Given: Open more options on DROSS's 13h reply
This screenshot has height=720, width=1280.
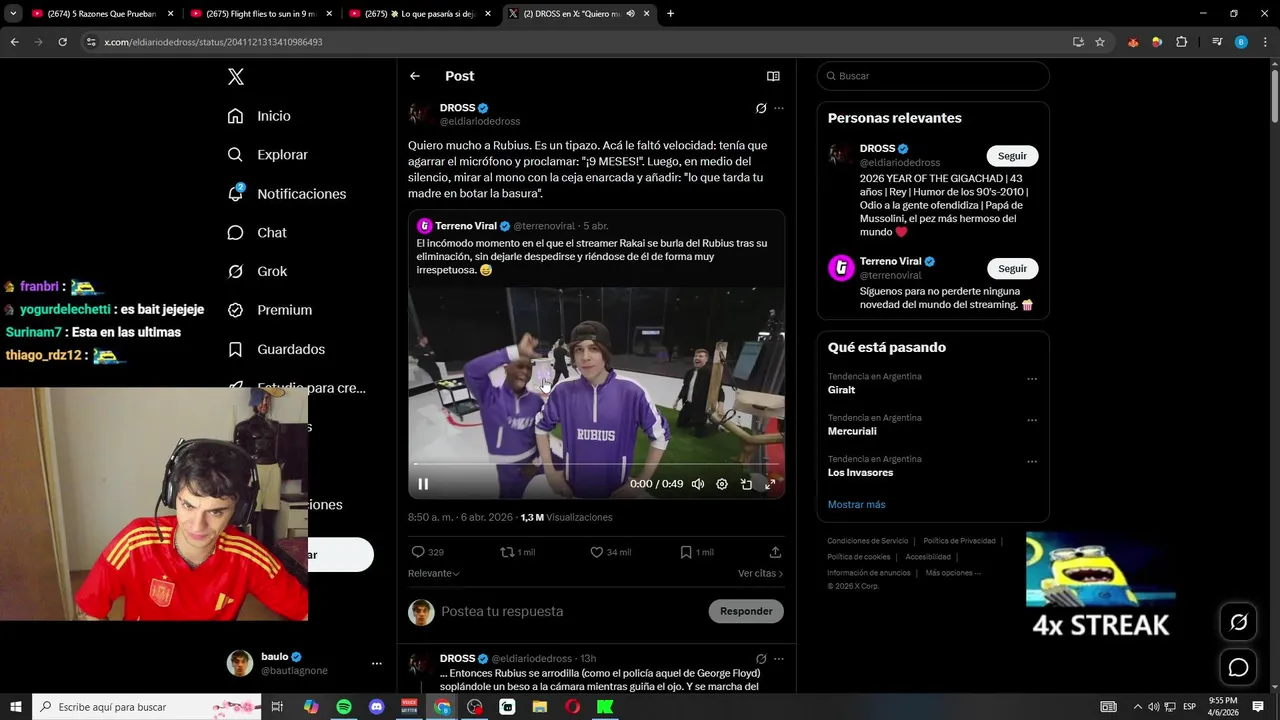Looking at the screenshot, I should tap(779, 659).
